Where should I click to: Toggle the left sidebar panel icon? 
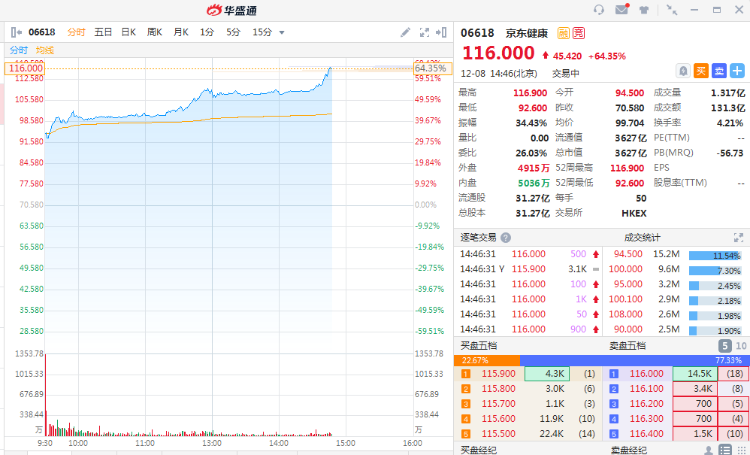pyautogui.click(x=15, y=32)
